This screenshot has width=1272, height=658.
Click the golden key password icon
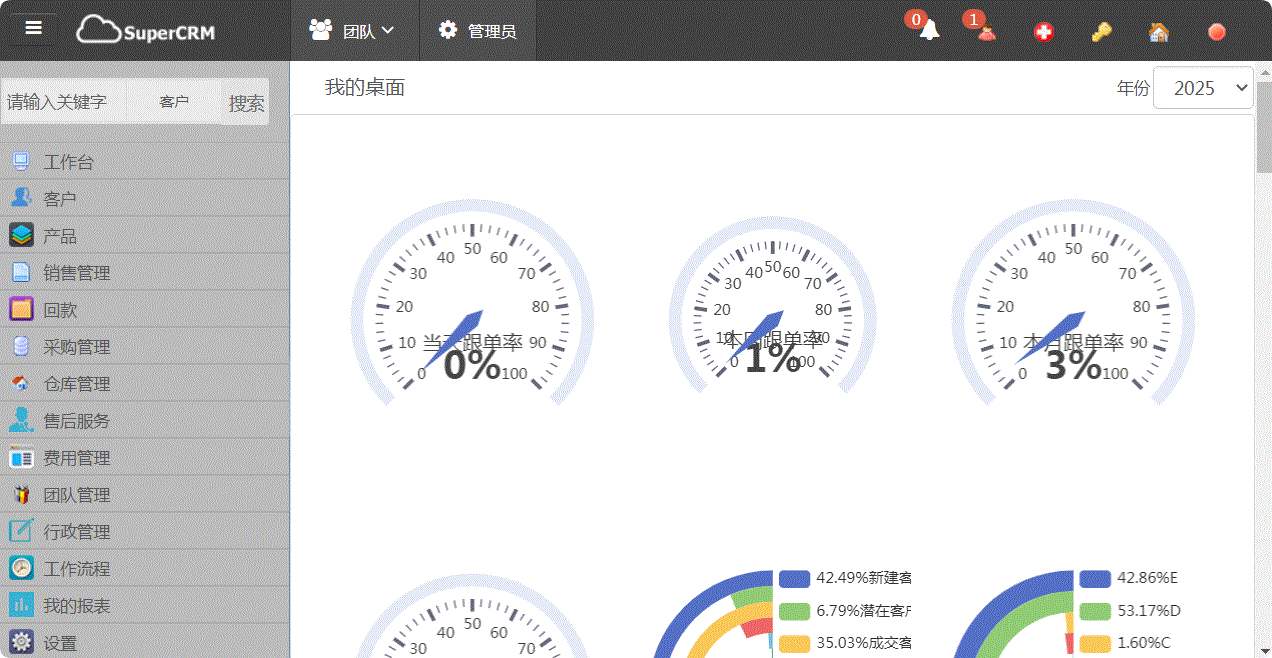[1101, 32]
